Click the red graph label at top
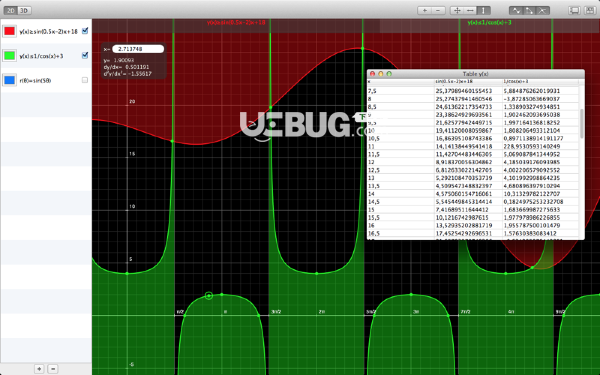The image size is (600, 375). 236,23
